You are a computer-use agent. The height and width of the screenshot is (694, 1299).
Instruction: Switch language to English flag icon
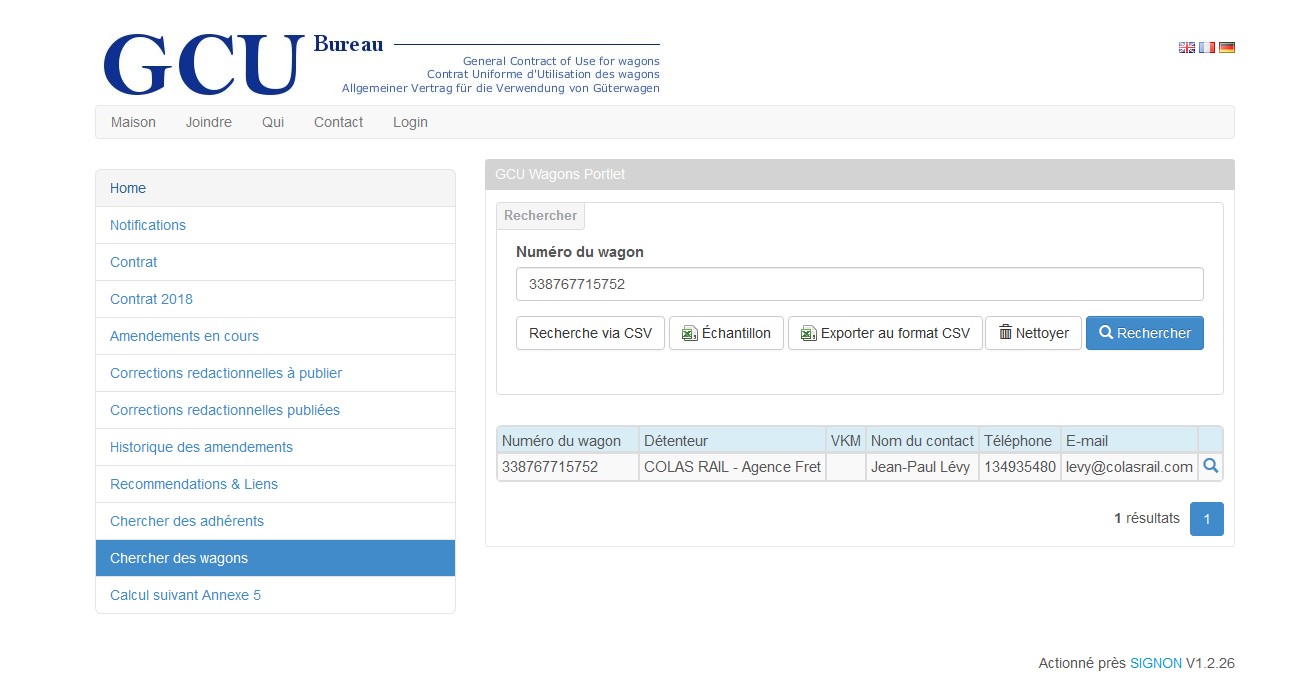coord(1187,47)
